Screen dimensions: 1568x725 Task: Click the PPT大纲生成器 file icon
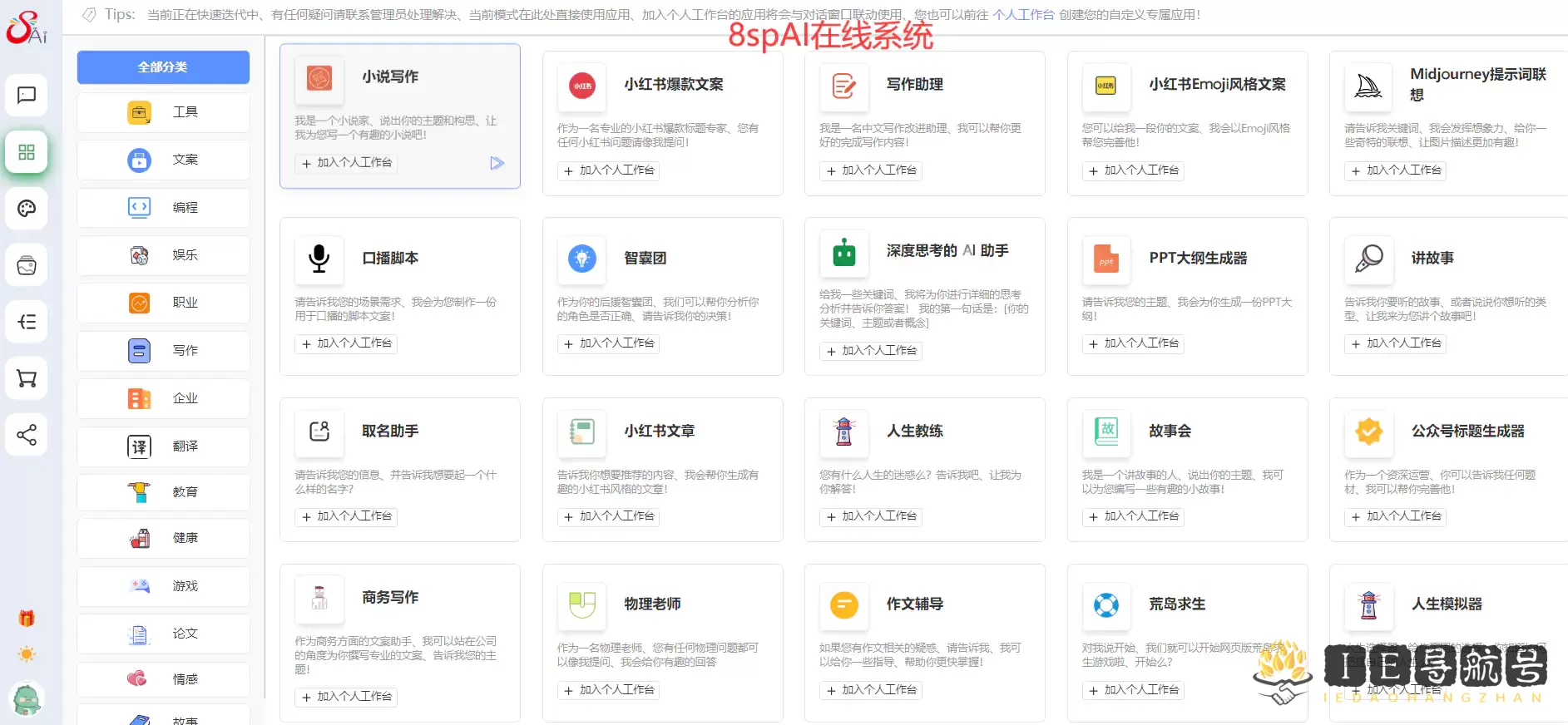click(x=1106, y=259)
